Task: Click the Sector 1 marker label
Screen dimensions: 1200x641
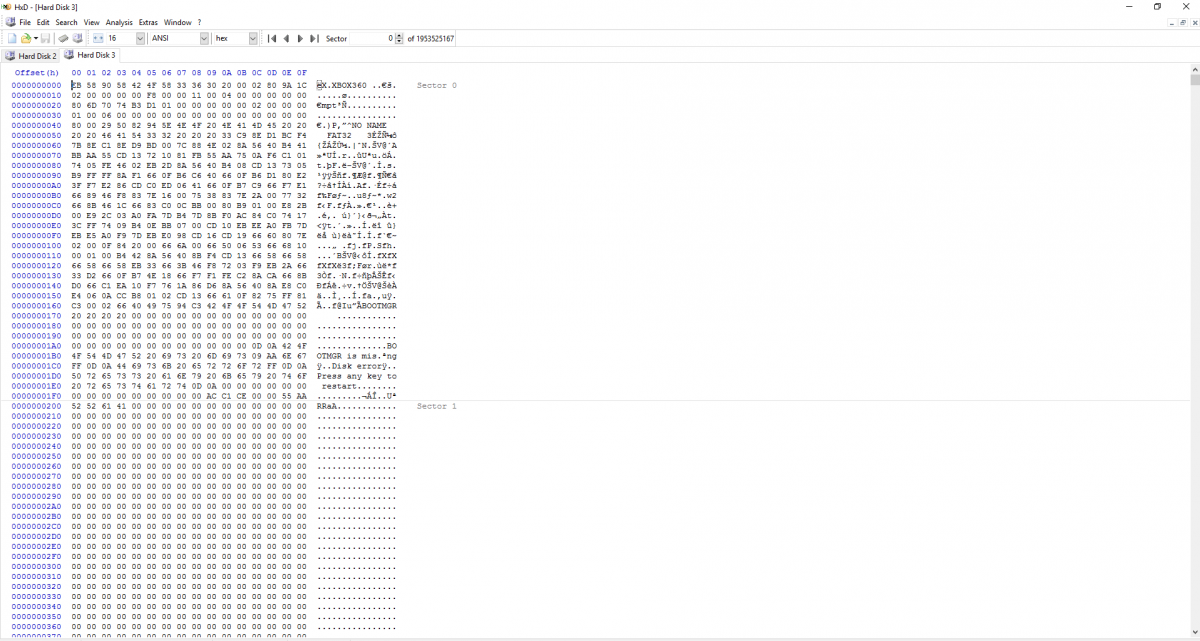Action: pyautogui.click(x=436, y=407)
